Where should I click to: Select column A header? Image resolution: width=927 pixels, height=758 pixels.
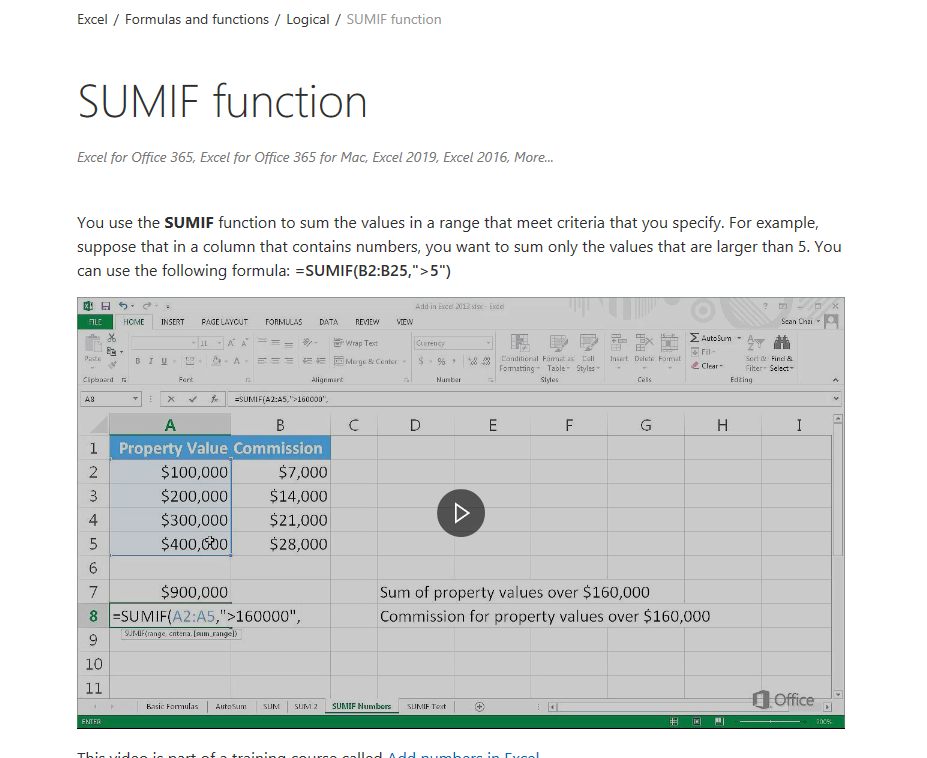(x=170, y=425)
